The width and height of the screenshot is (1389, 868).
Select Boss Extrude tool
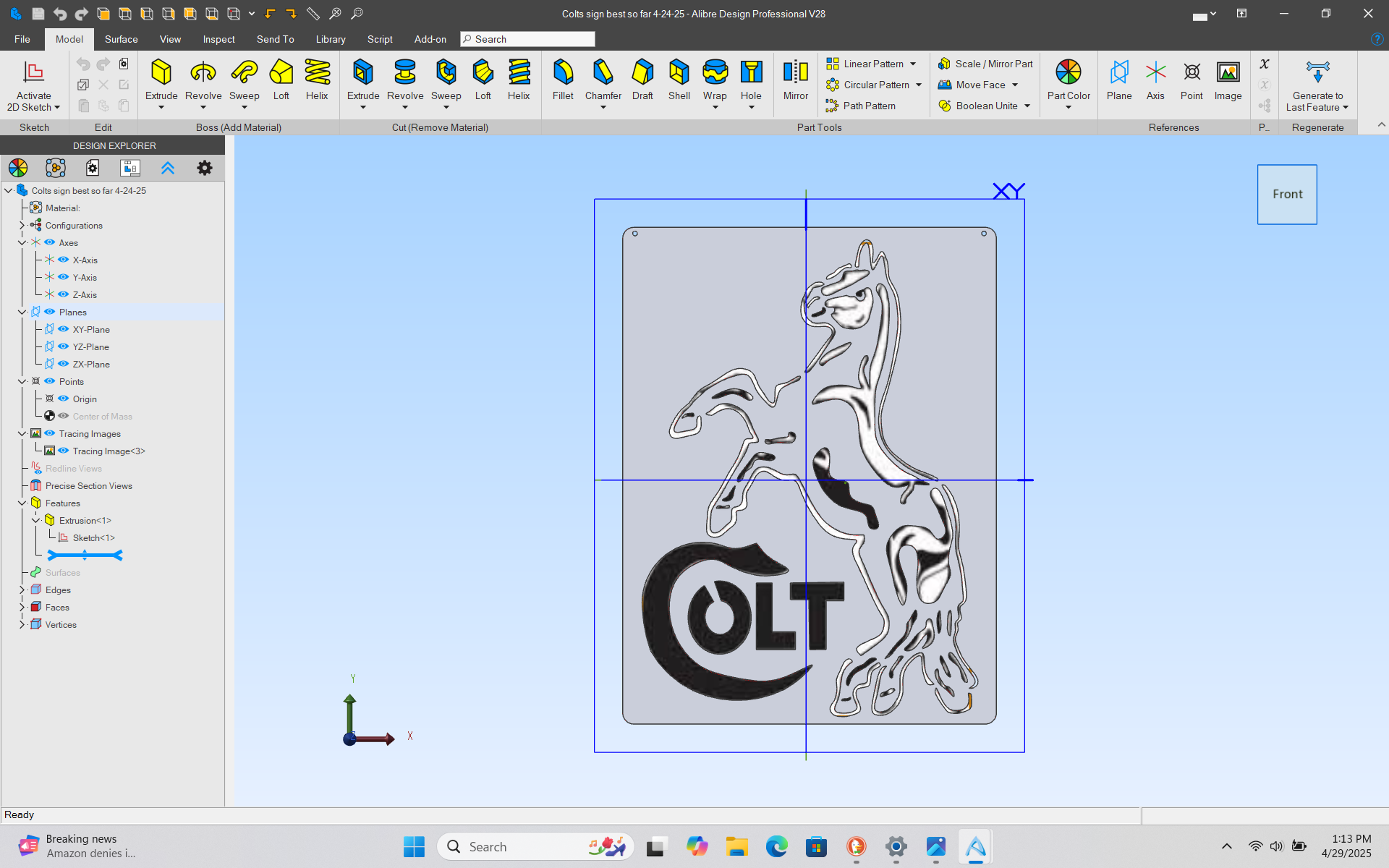pos(161,80)
